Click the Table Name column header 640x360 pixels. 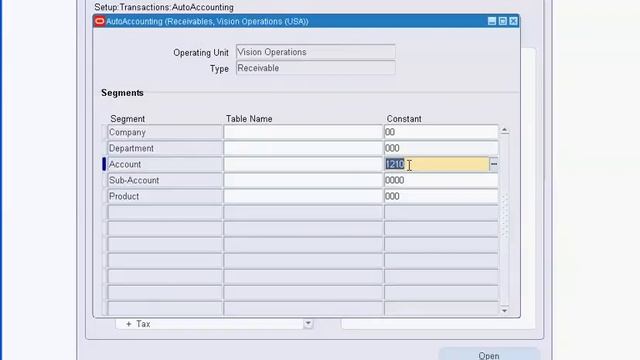(x=249, y=119)
